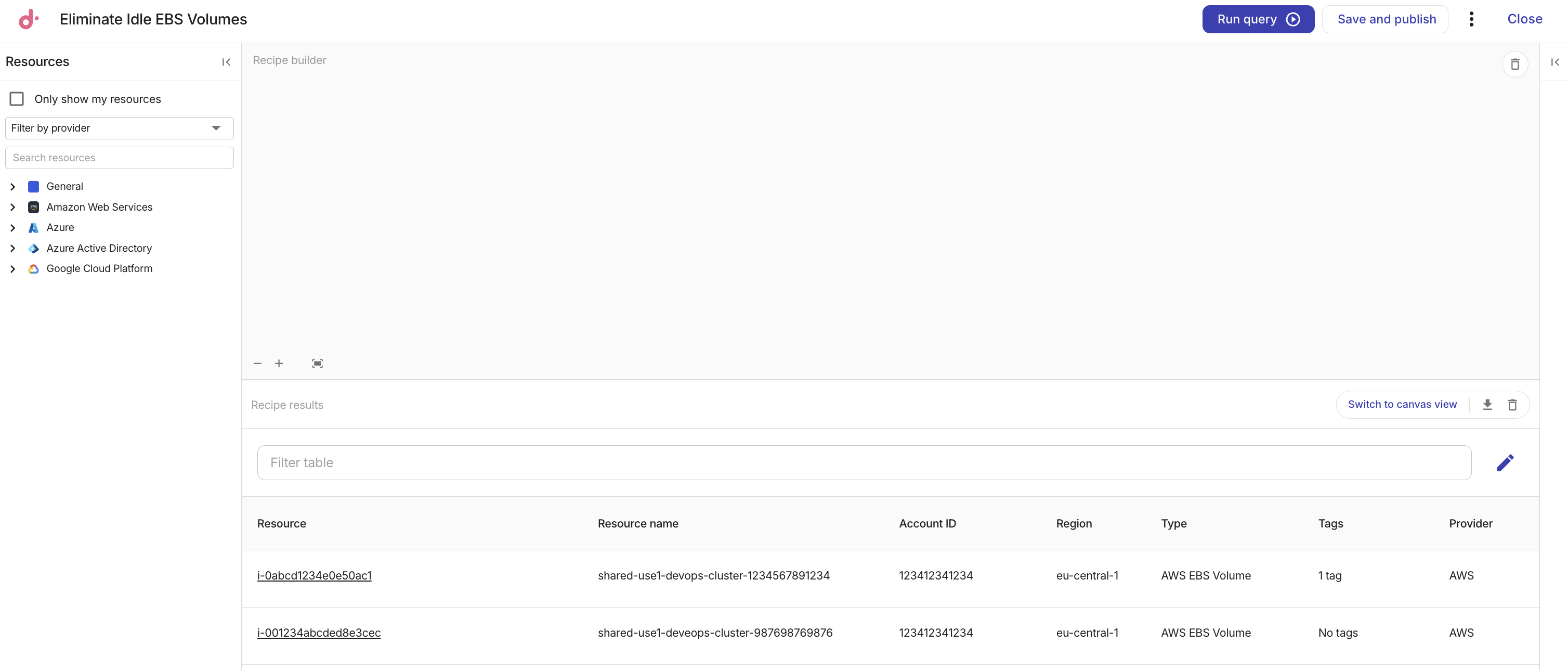Click the Azure logo icon
The image size is (1568, 670).
click(33, 228)
